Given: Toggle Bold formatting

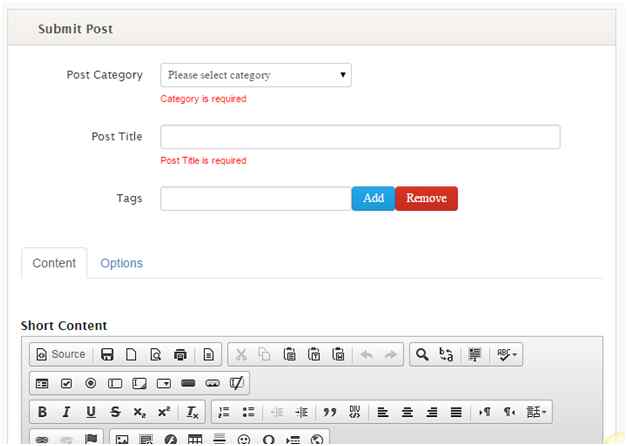Looking at the screenshot, I should click(42, 412).
